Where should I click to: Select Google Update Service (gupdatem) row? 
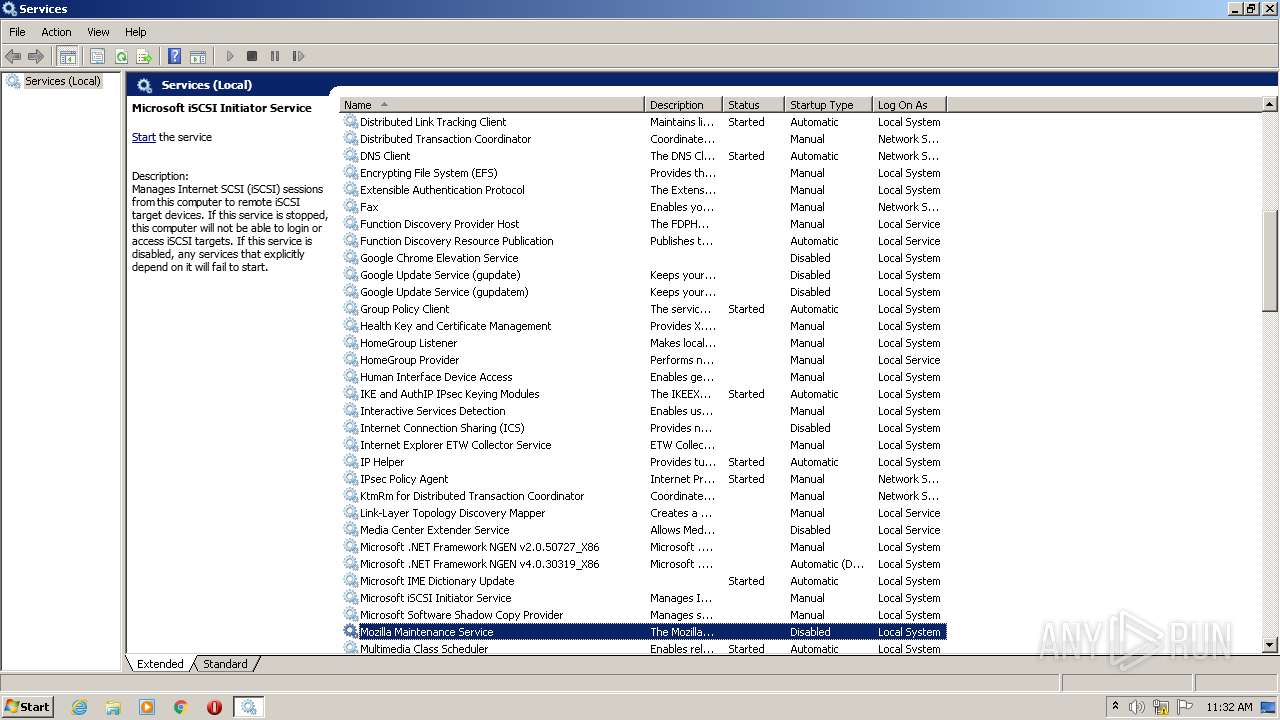tap(643, 292)
